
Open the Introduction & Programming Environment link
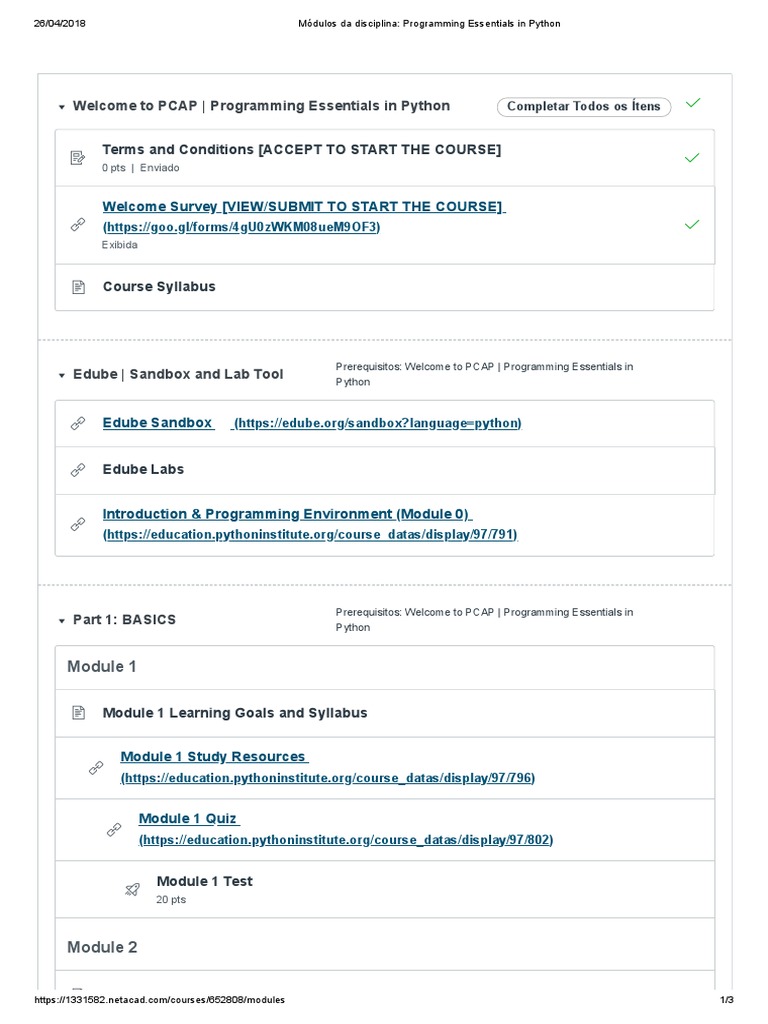click(286, 514)
